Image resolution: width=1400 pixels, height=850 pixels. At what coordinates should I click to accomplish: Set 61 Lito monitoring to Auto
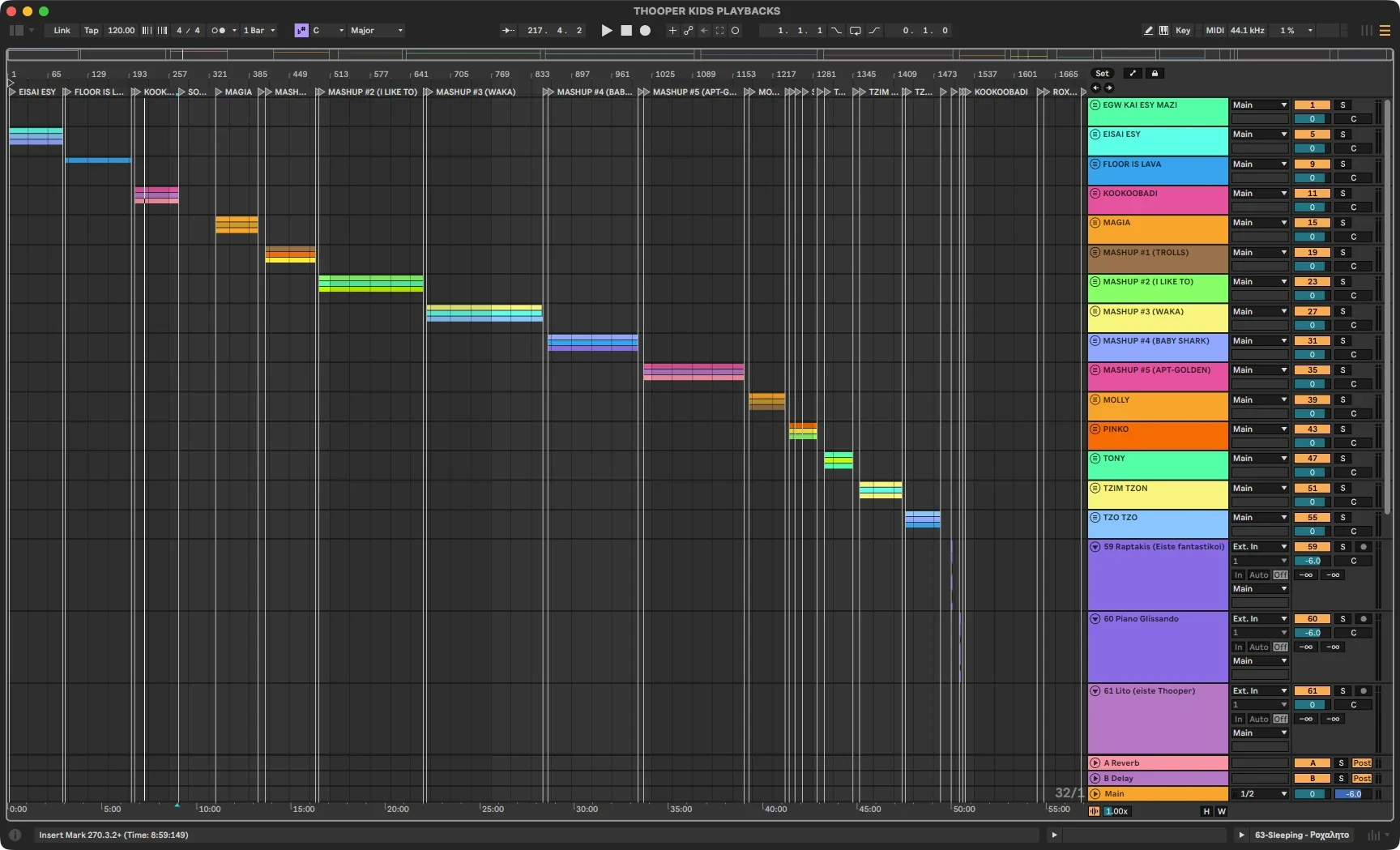pos(1258,720)
